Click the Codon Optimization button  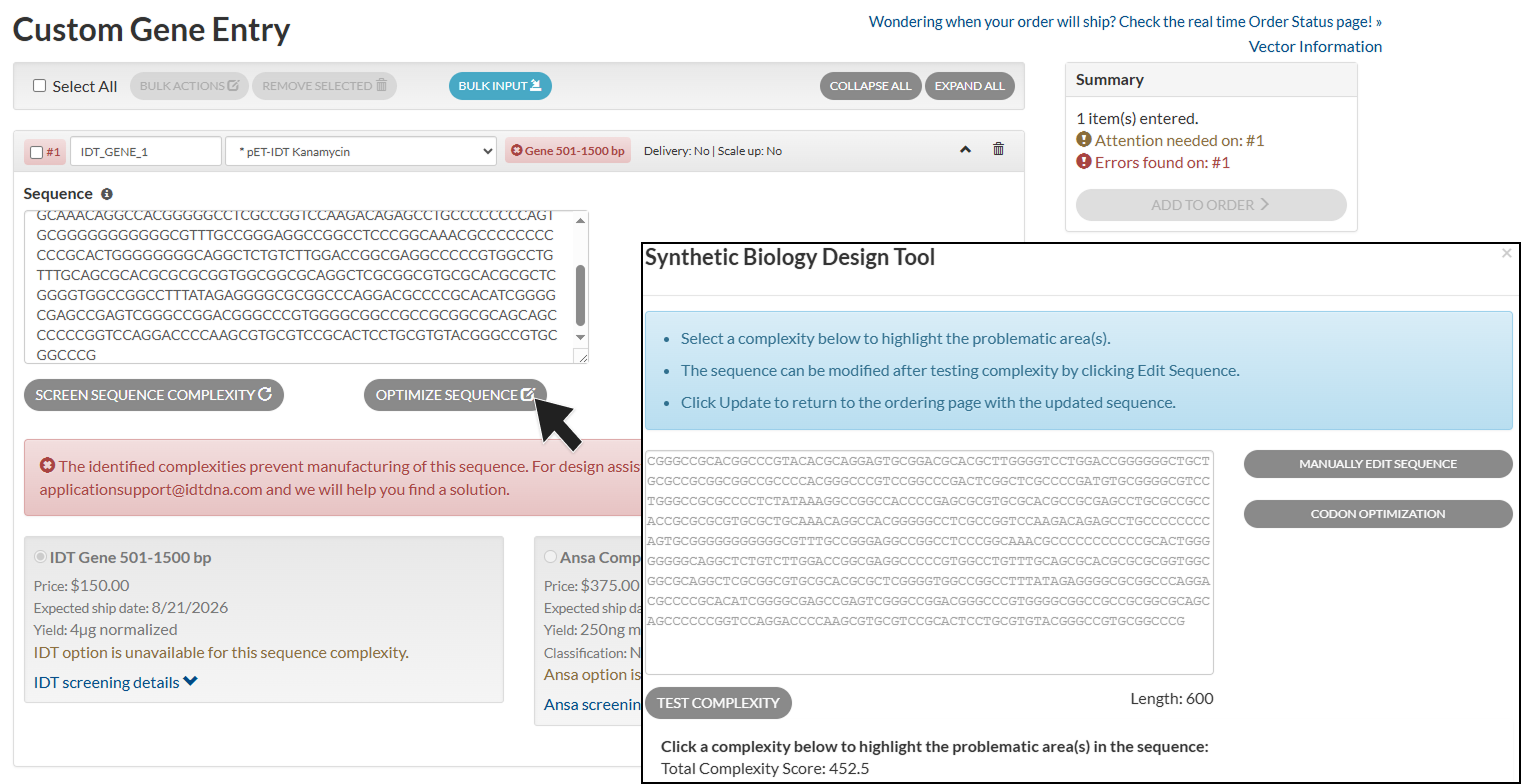tap(1378, 514)
